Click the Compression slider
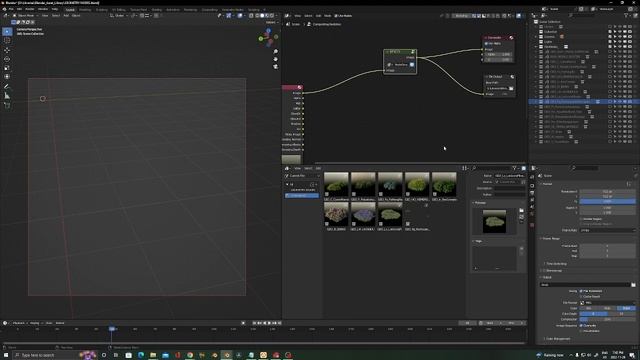Image resolution: width=640 pixels, height=360 pixels. pyautogui.click(x=607, y=319)
